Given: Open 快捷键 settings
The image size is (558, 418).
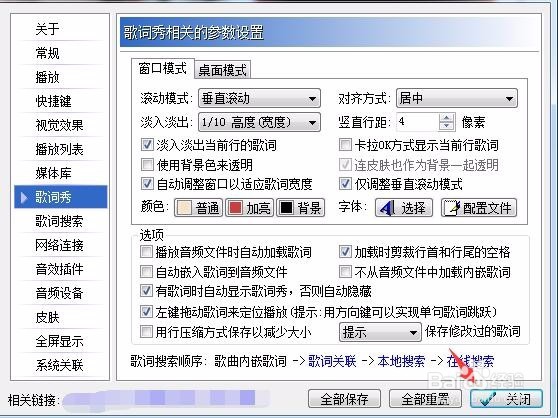Looking at the screenshot, I should [x=53, y=101].
